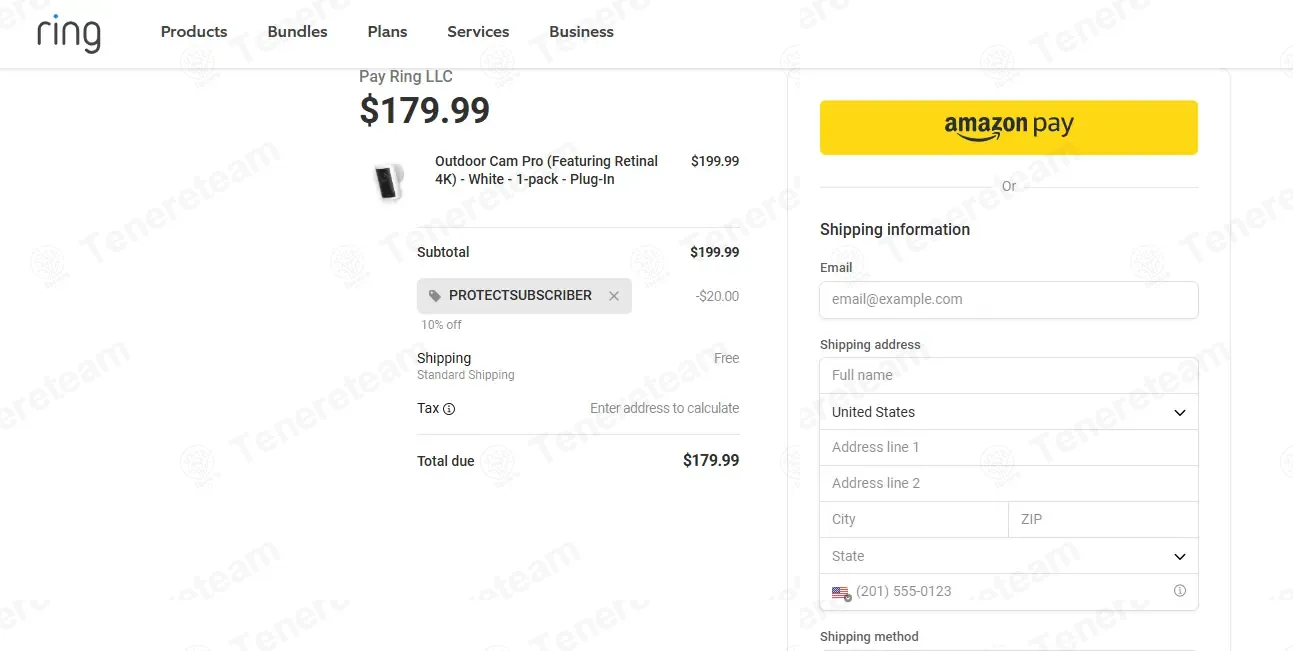Open the Services menu
Viewport: 1293px width, 651px height.
pos(478,32)
